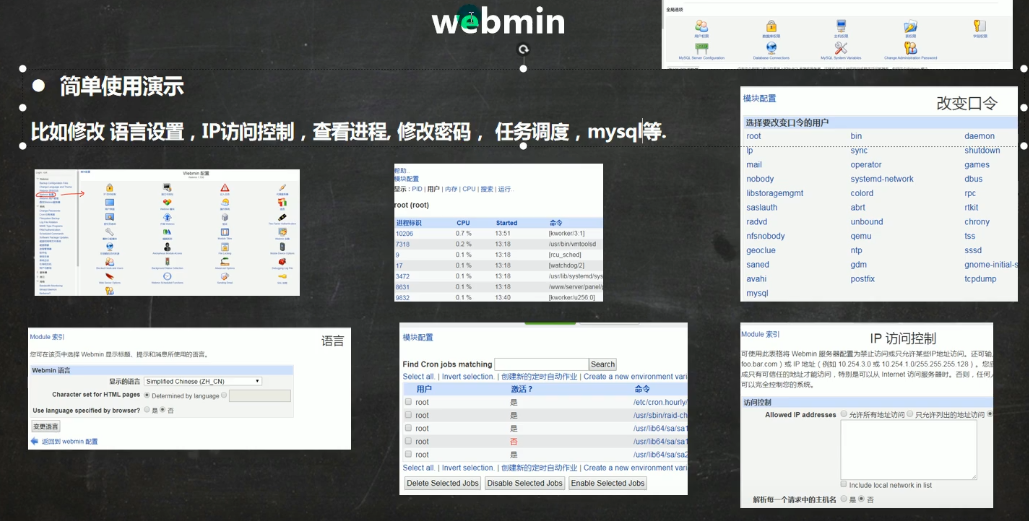Viewport: 1029px width, 521px height.
Task: Click 变更语言 button
Action: pos(46,427)
